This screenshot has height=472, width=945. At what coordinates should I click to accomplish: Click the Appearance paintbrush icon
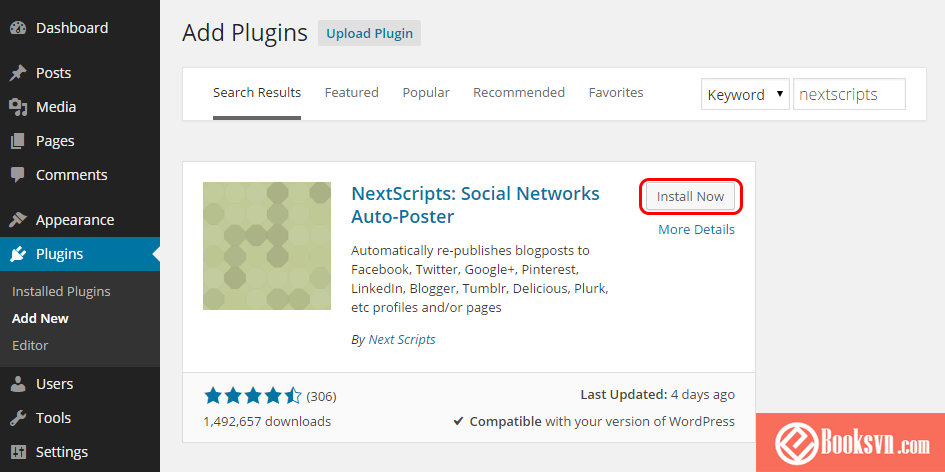[19, 220]
